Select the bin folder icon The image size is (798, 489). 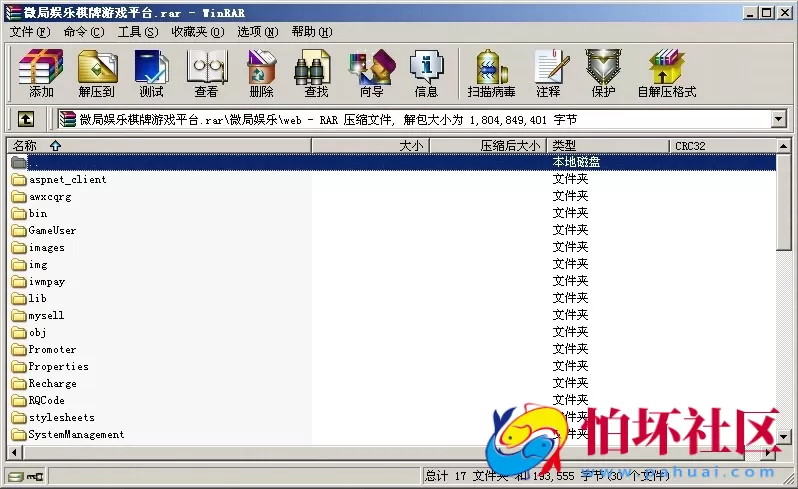(19, 214)
